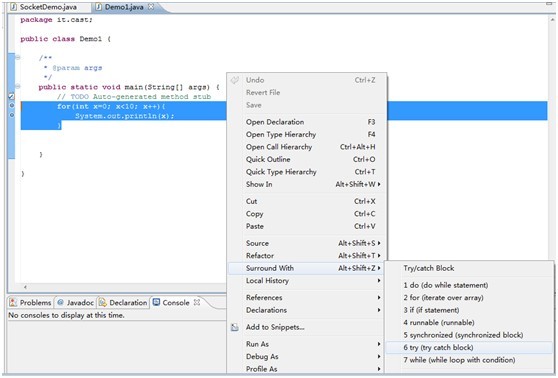Click the editor horizontal scroll left arrow
This screenshot has height=378, width=558.
tap(25, 287)
